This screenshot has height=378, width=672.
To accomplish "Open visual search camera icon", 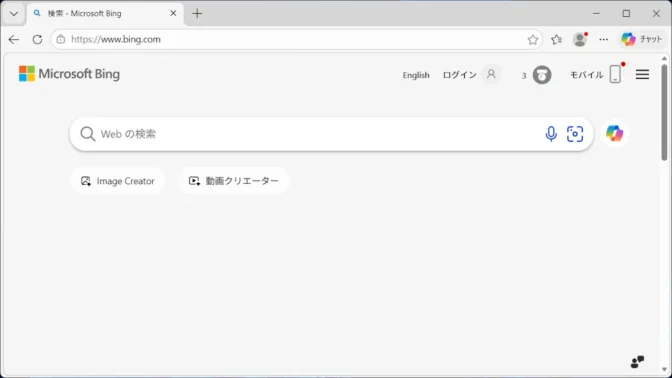I will coord(575,134).
